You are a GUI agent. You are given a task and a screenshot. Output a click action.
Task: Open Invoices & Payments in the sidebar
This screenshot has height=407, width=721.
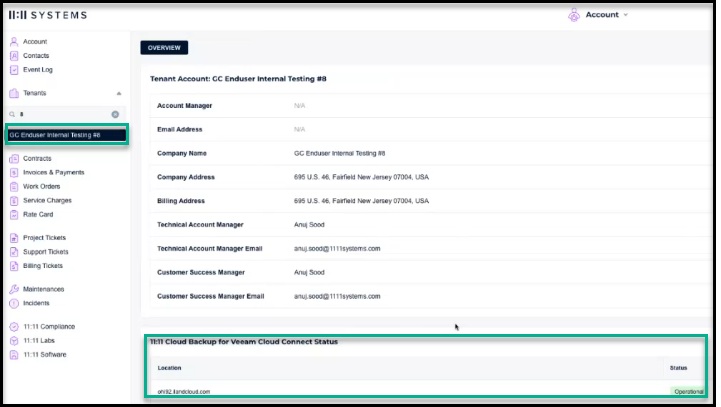(54, 172)
